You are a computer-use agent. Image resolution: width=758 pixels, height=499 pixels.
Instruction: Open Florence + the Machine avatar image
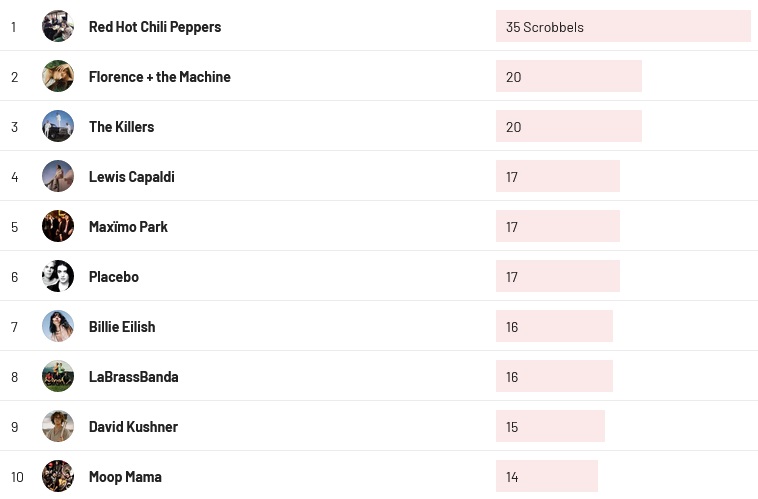(58, 77)
